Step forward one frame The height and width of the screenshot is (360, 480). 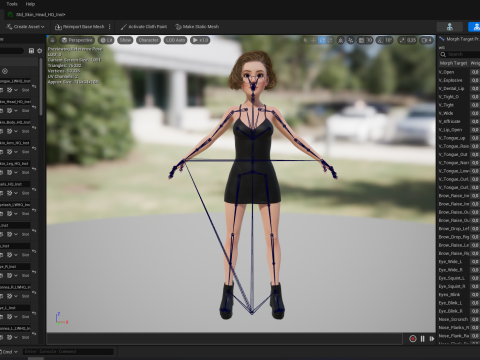point(432,339)
